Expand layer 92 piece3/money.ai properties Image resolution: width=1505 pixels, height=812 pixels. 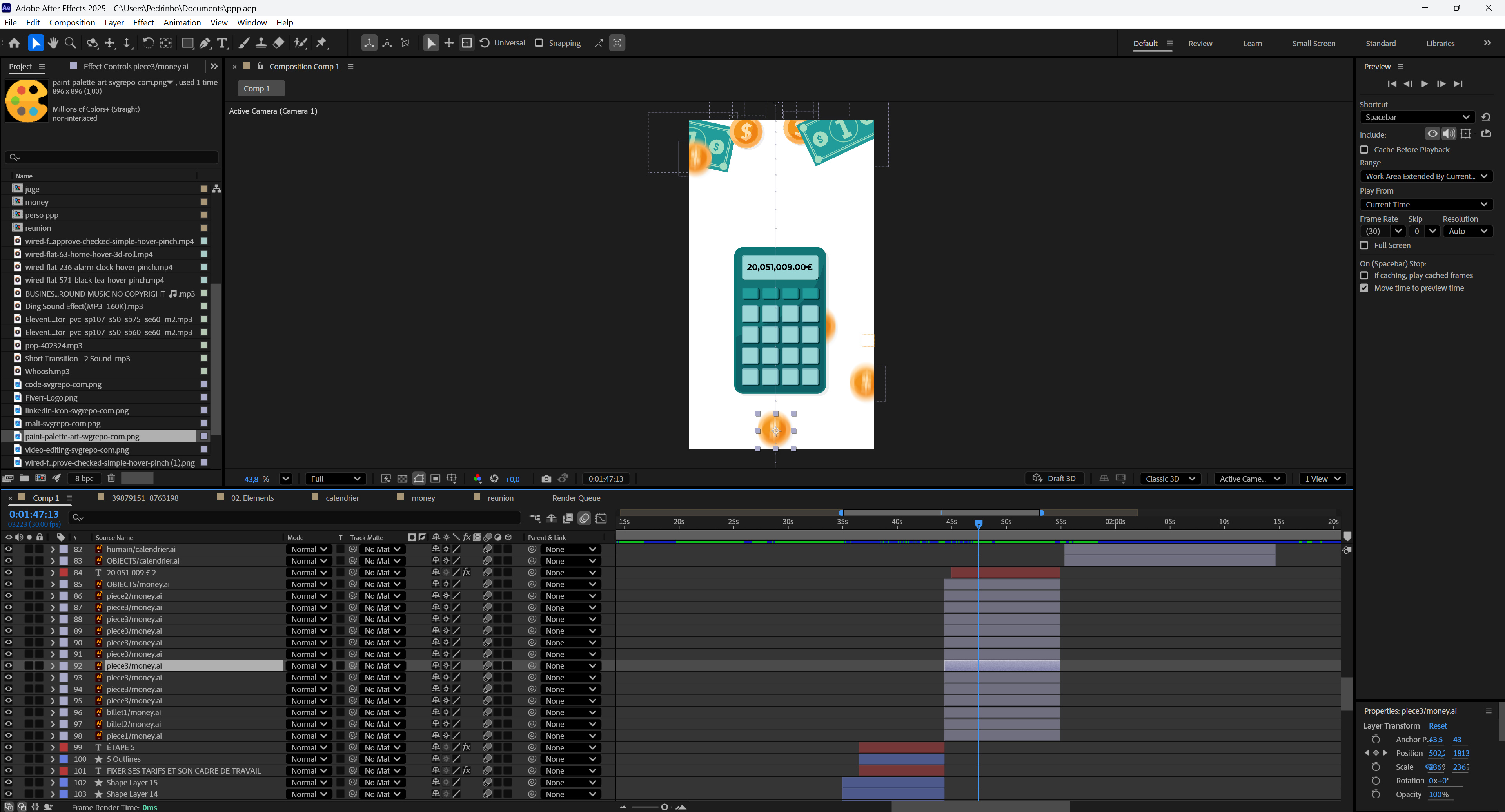click(53, 666)
